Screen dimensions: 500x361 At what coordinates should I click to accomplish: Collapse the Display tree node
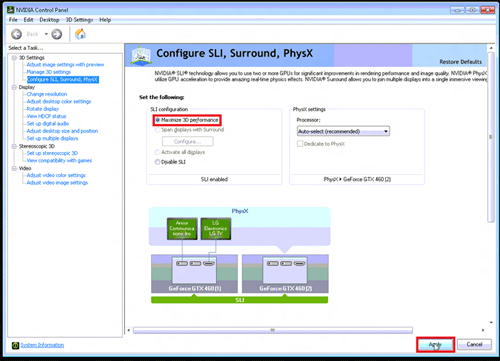point(14,87)
